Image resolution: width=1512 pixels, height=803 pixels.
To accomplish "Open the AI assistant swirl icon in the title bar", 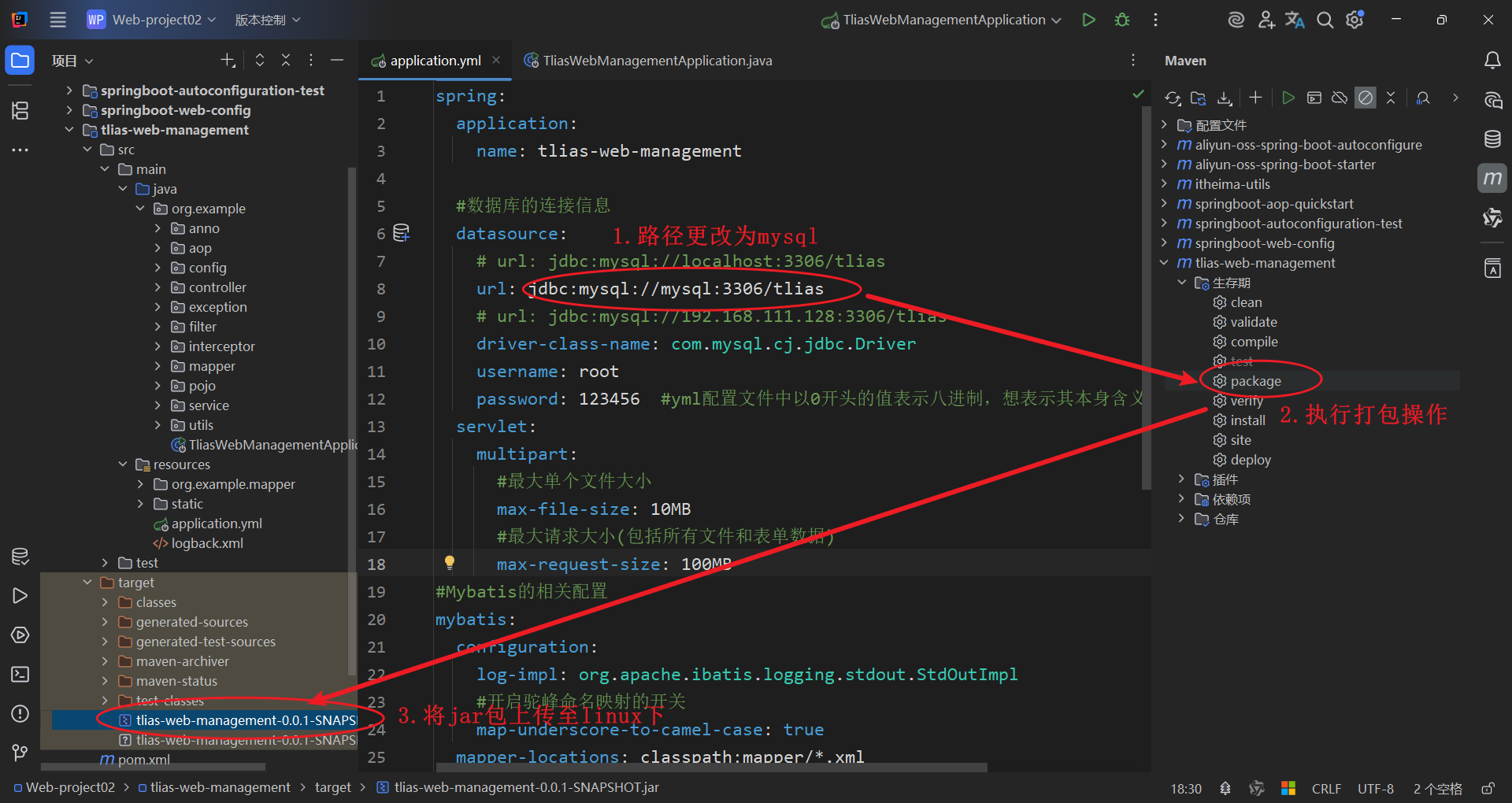I will pyautogui.click(x=1236, y=20).
